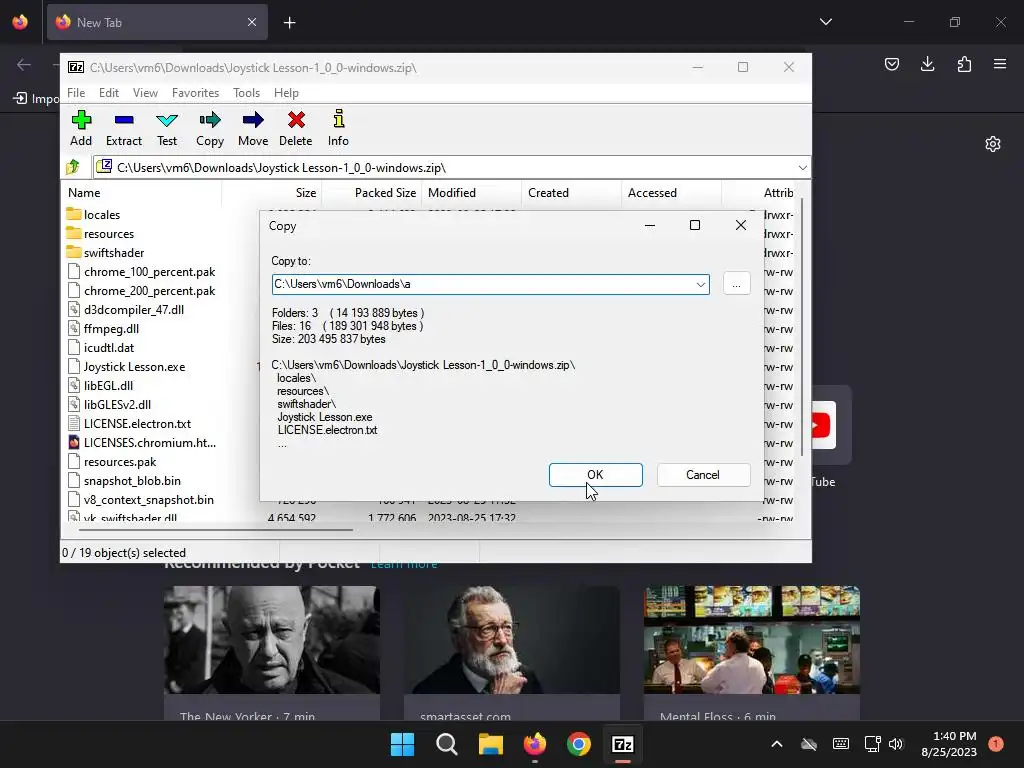
Task: Open the Favorites menu
Action: coord(195,93)
